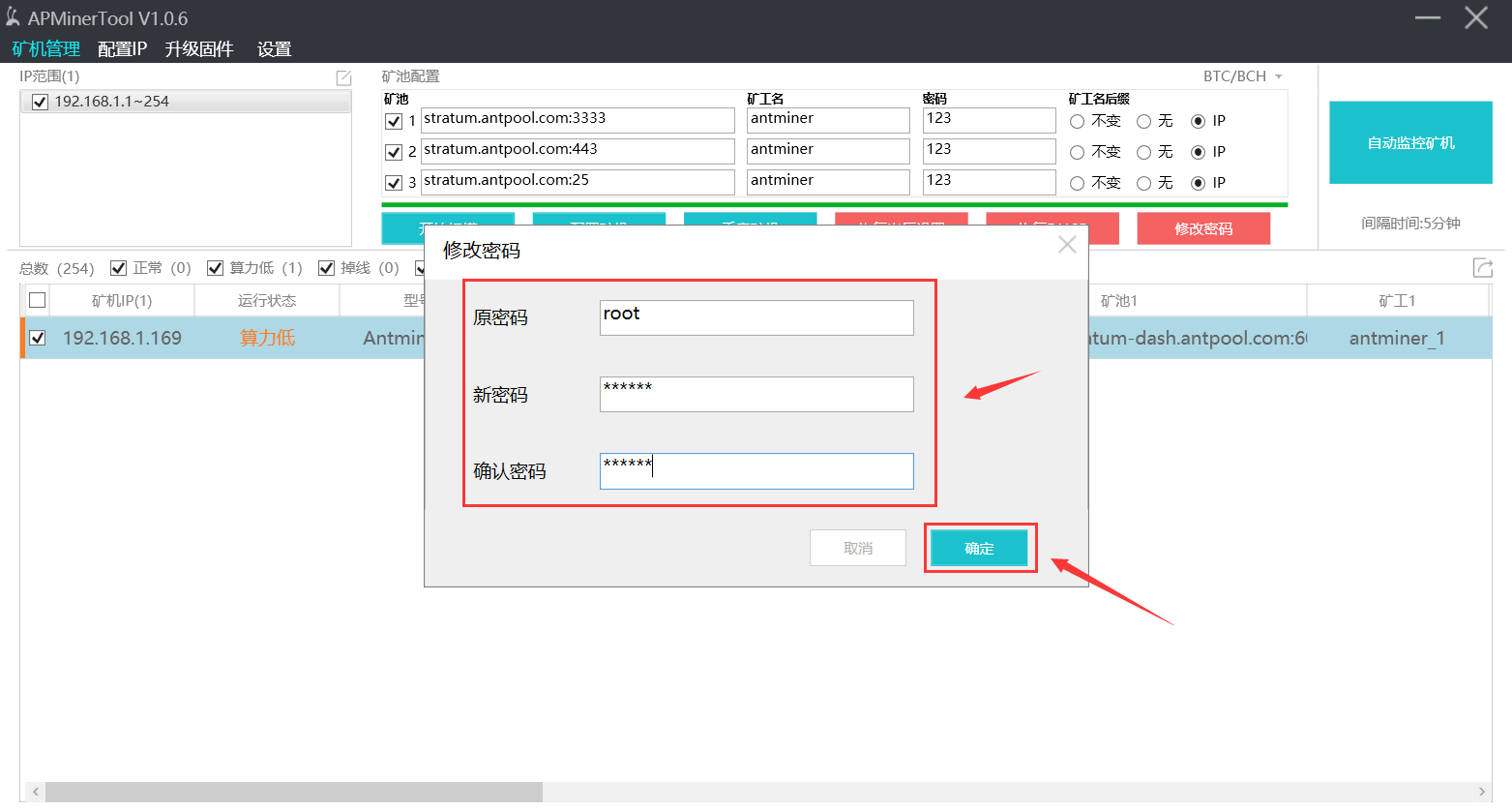Confirm password change with teal button
Image resolution: width=1512 pixels, height=811 pixels.
(979, 548)
